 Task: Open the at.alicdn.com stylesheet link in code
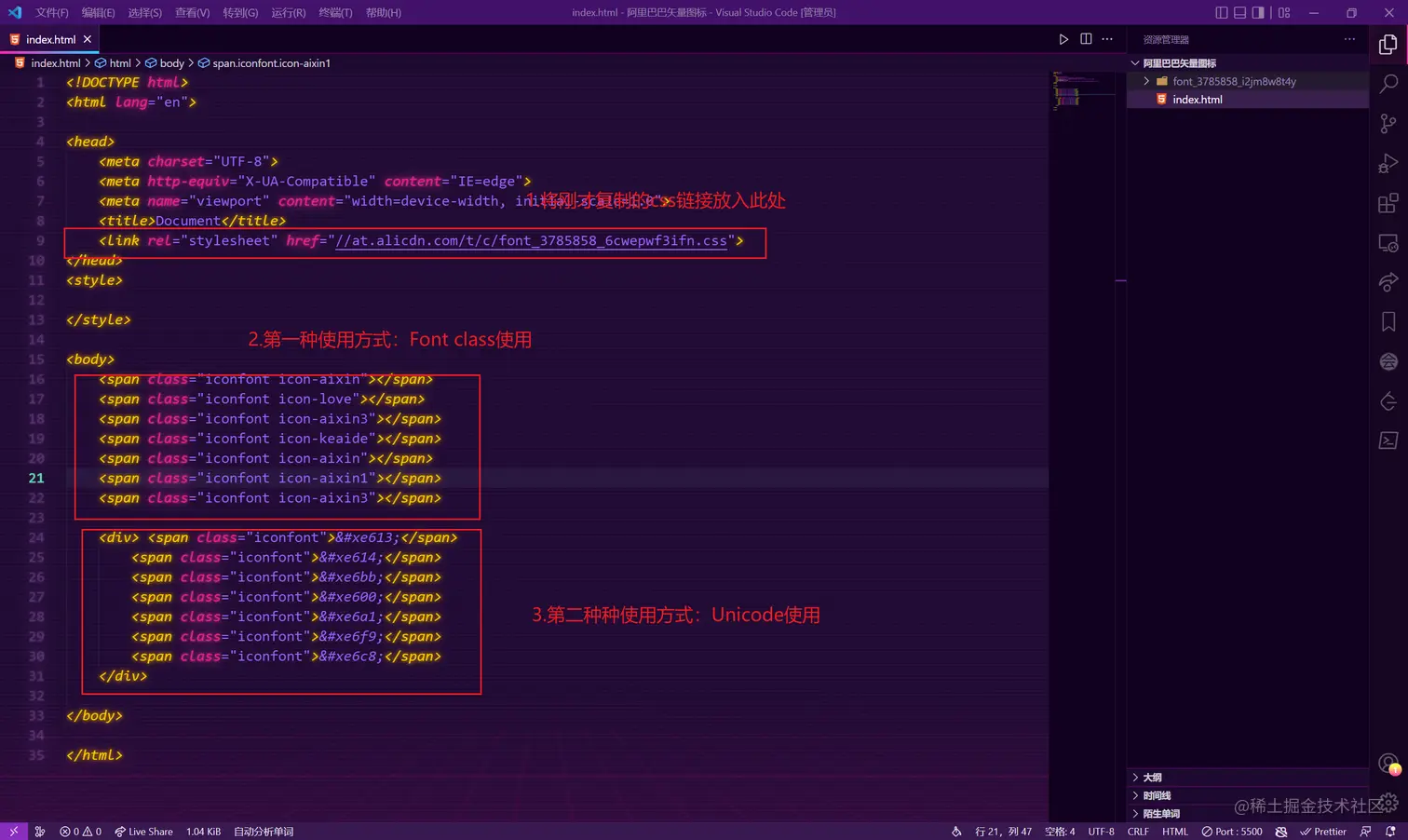click(x=531, y=240)
